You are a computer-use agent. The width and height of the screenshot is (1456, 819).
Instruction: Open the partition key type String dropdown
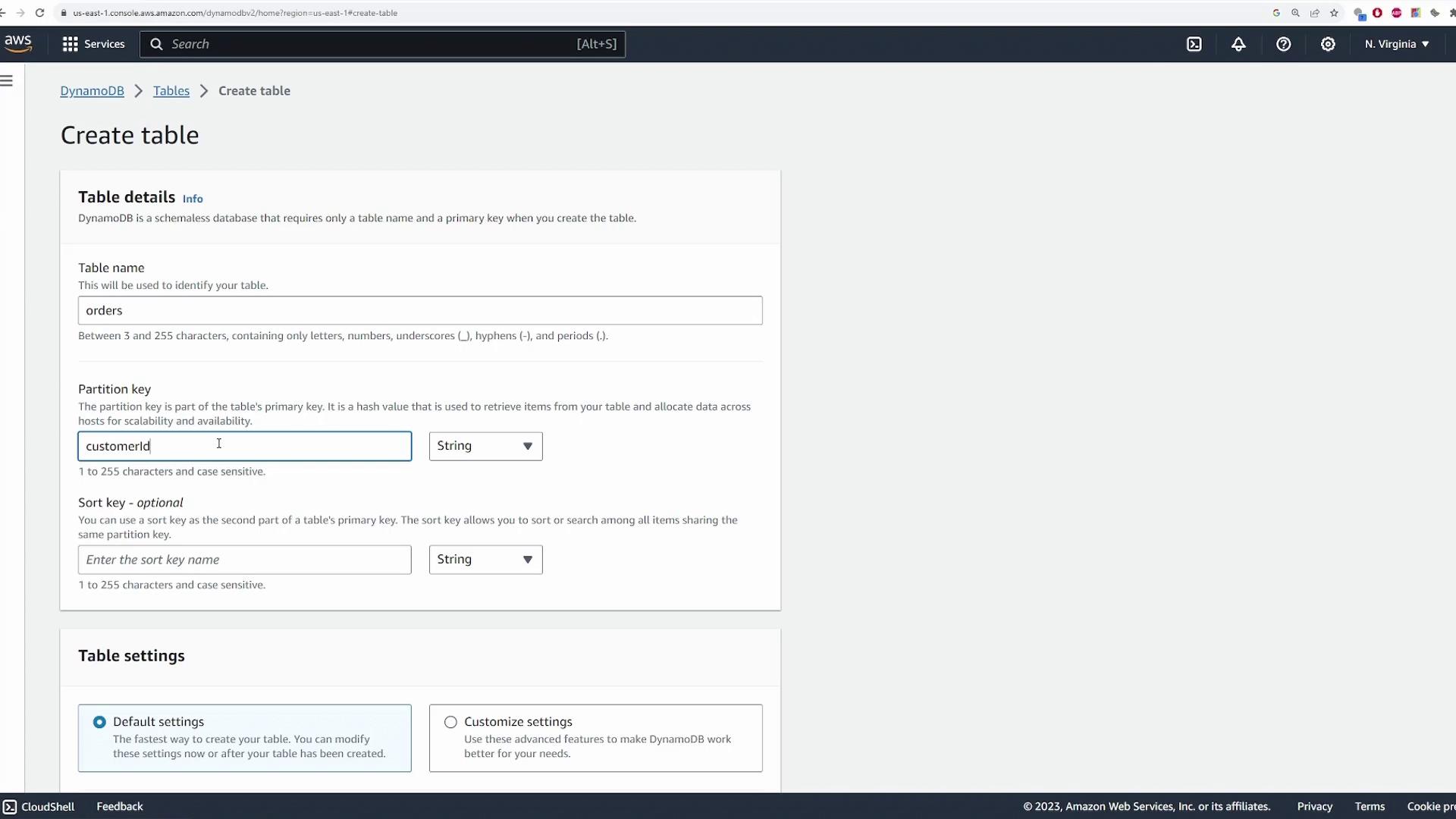pyautogui.click(x=485, y=446)
